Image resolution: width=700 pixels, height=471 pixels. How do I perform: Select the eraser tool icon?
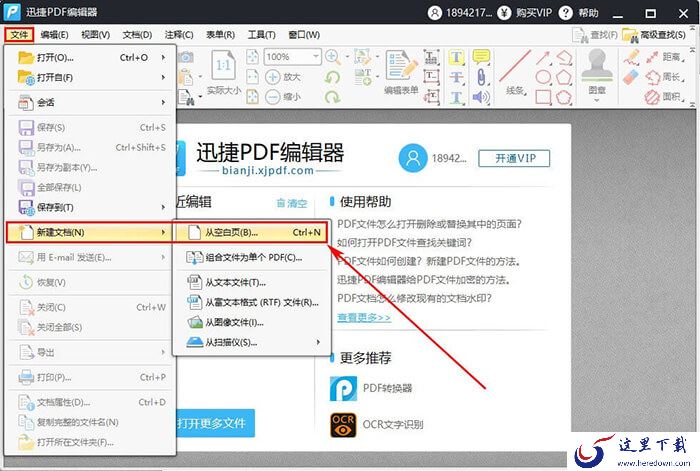[631, 77]
